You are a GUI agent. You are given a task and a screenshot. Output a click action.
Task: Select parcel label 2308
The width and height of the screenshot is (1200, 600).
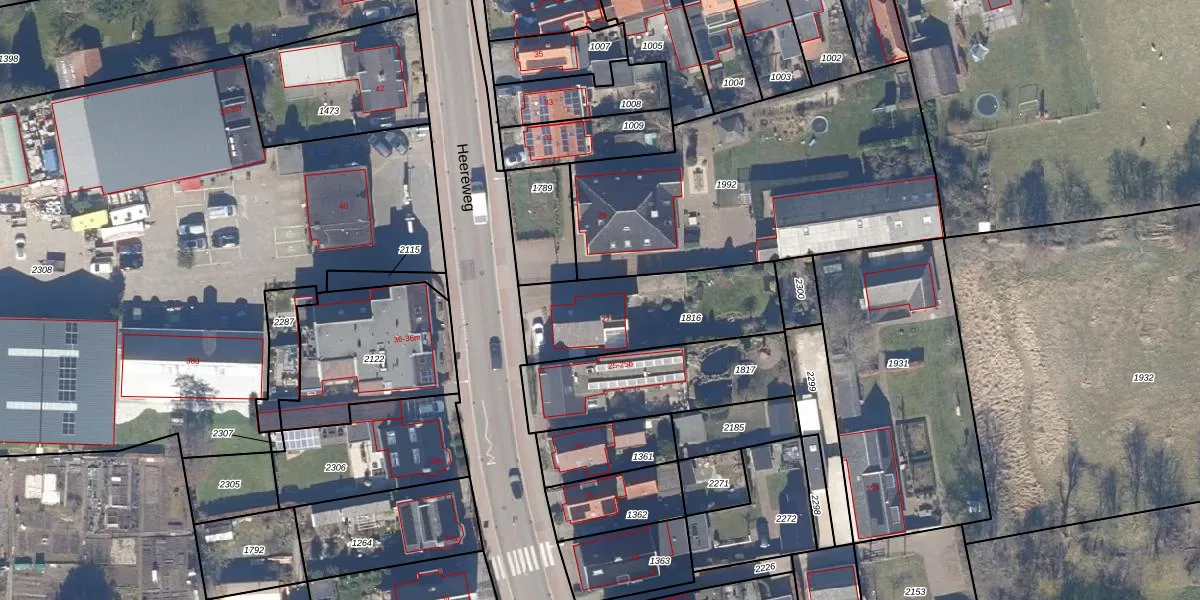coord(42,270)
